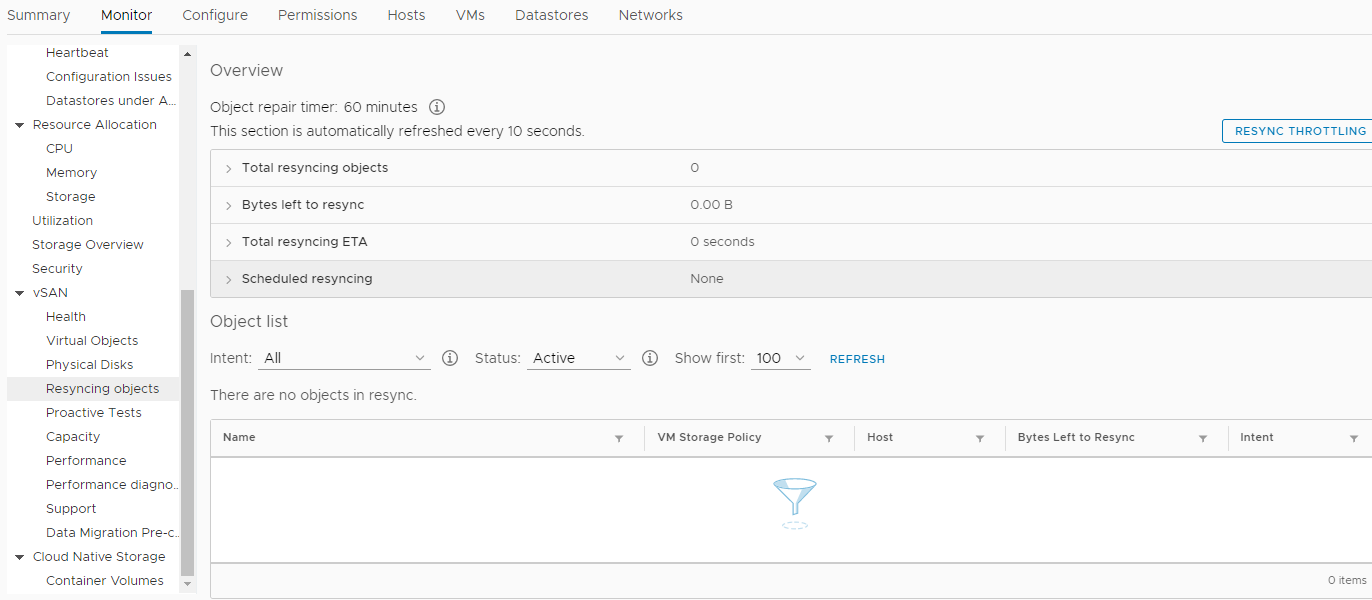
Task: Open the Networks tab
Action: 651,15
